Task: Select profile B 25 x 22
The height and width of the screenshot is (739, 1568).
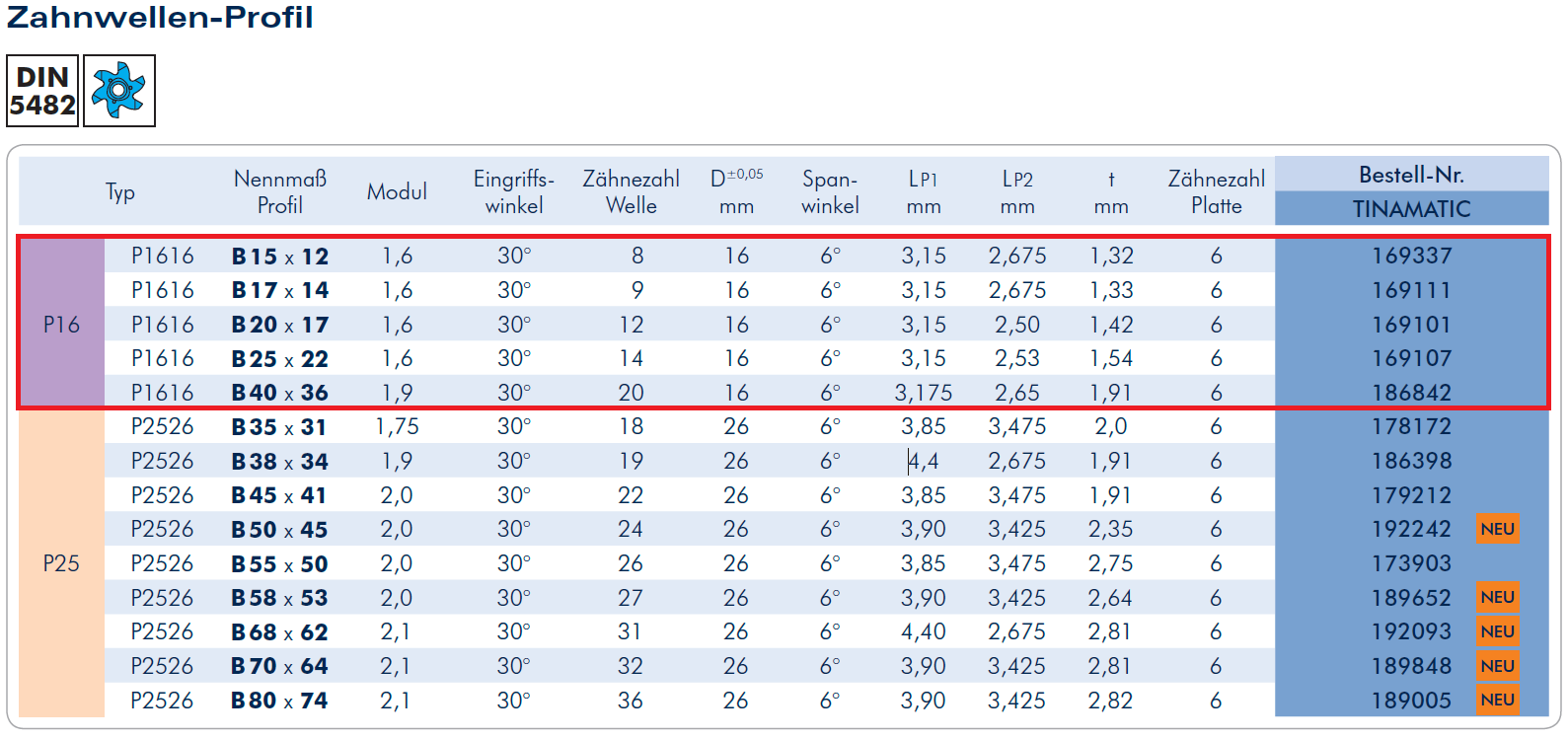Action: [x=280, y=359]
